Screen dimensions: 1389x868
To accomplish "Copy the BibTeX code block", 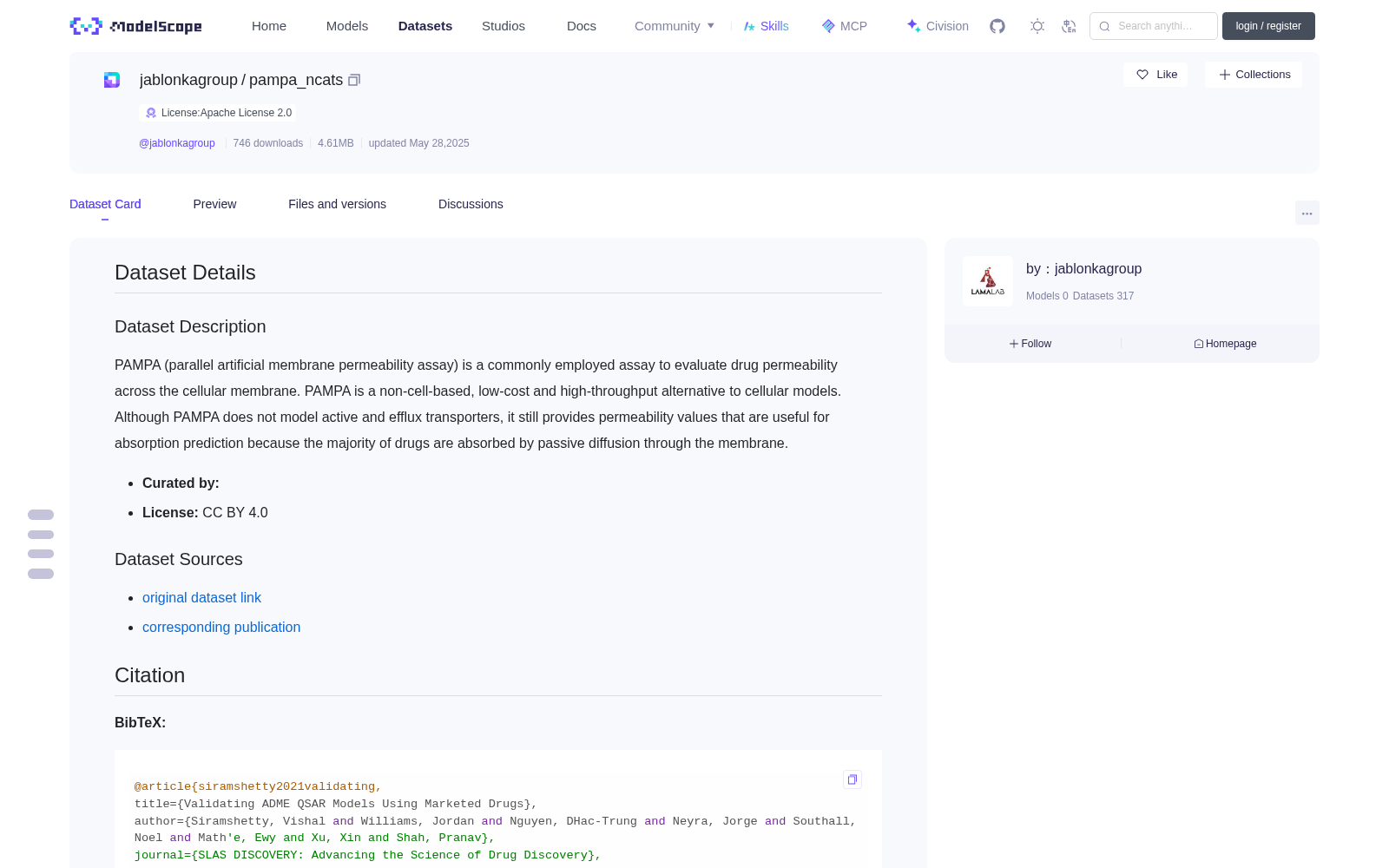I will point(852,779).
